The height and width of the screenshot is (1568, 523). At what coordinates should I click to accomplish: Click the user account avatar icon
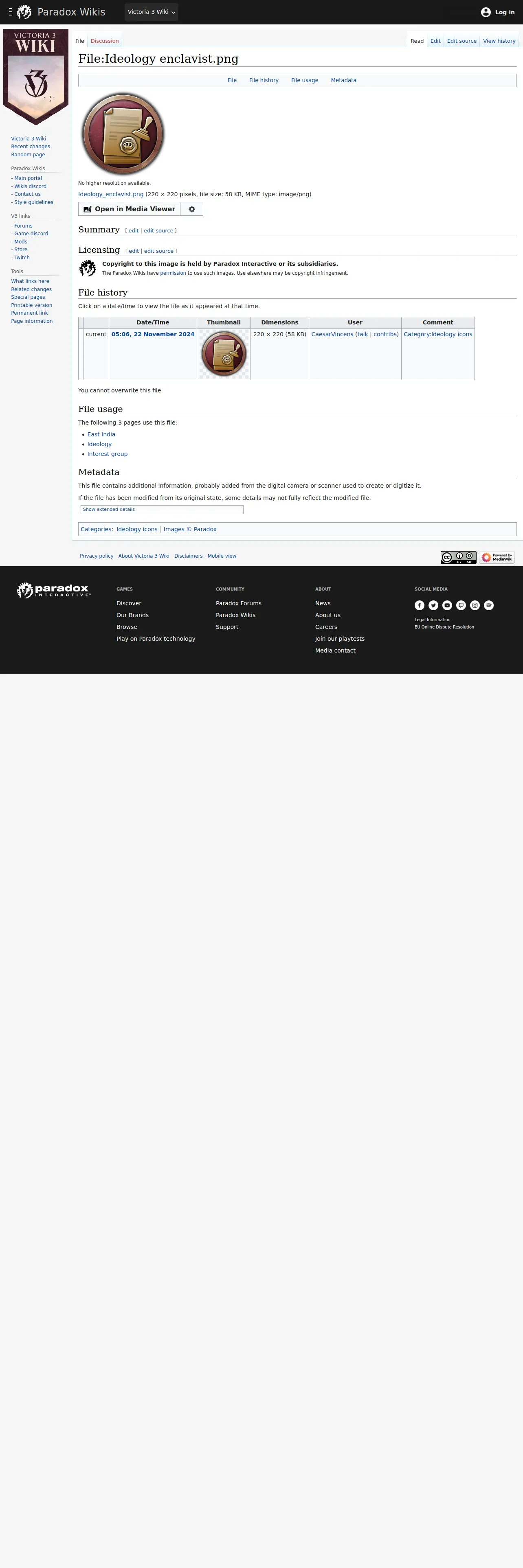486,12
